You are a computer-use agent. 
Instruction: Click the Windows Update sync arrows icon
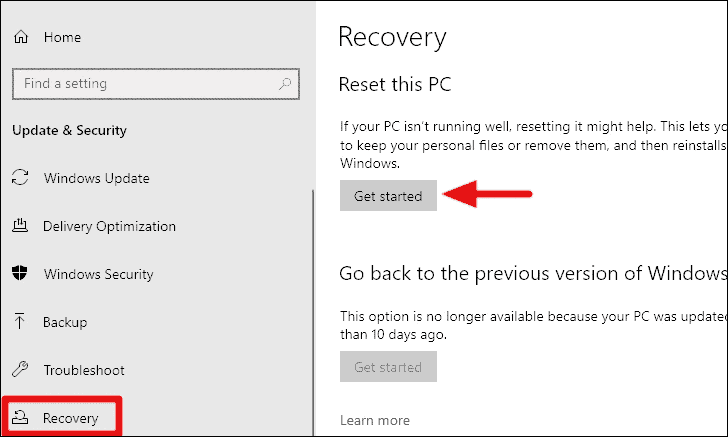[x=20, y=177]
